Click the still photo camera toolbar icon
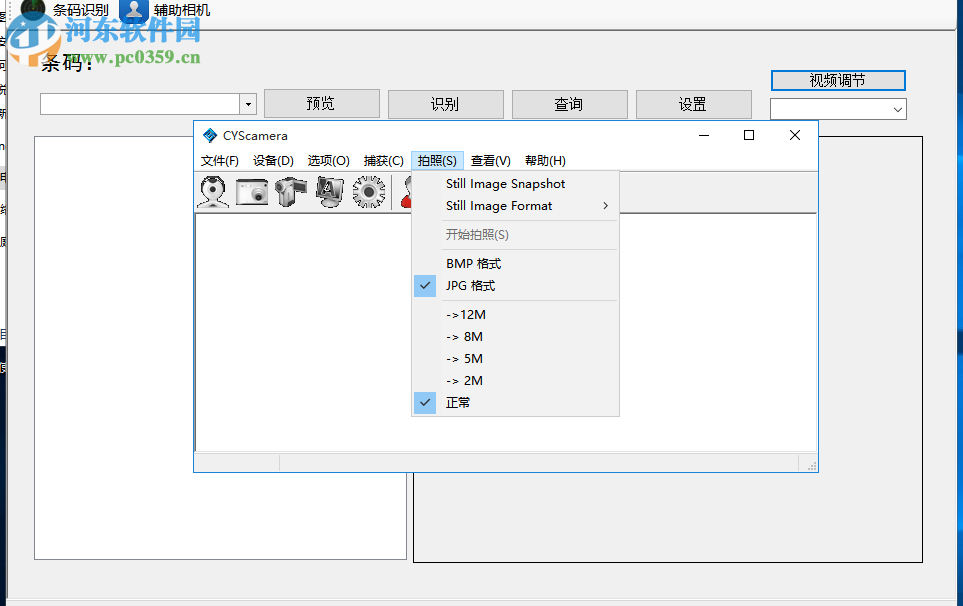Screen dimensions: 963x606 pos(252,192)
